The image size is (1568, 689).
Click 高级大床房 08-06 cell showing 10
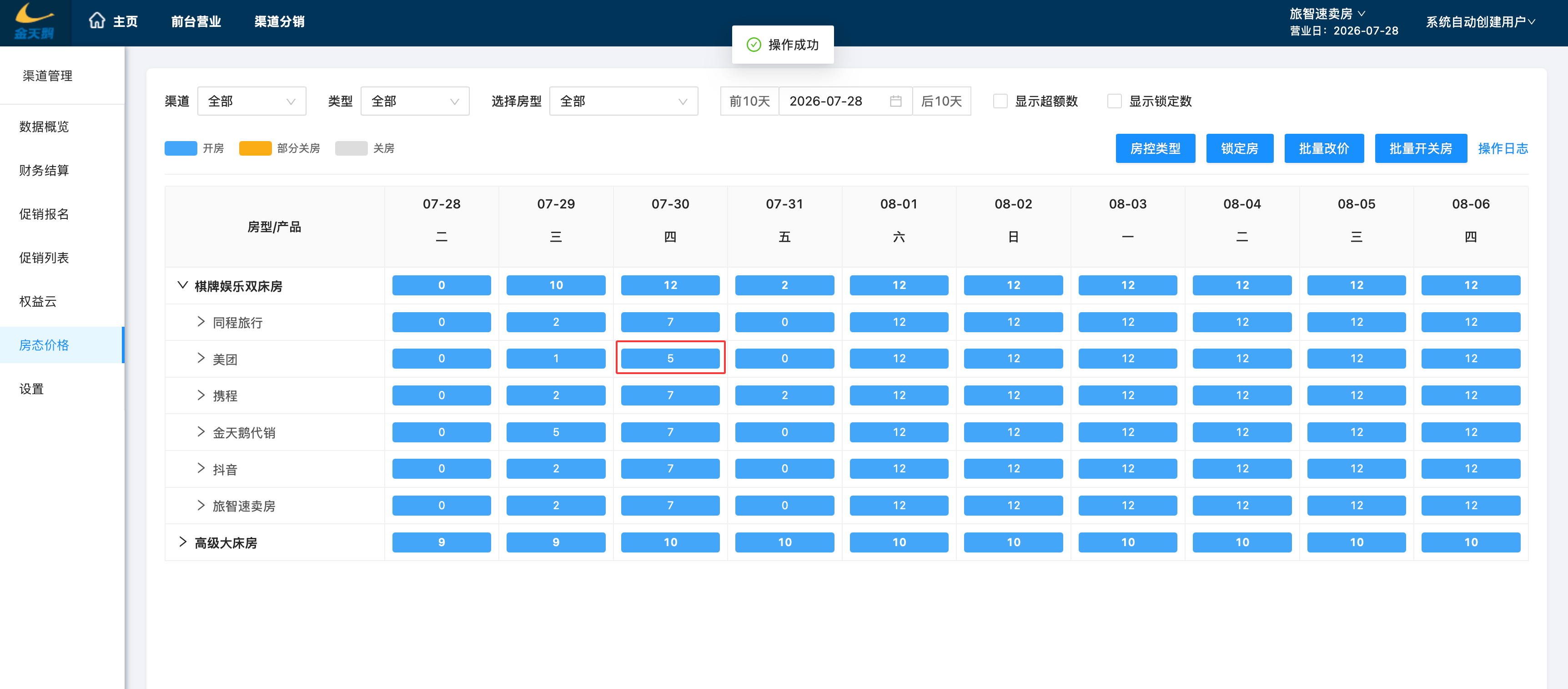click(1471, 542)
